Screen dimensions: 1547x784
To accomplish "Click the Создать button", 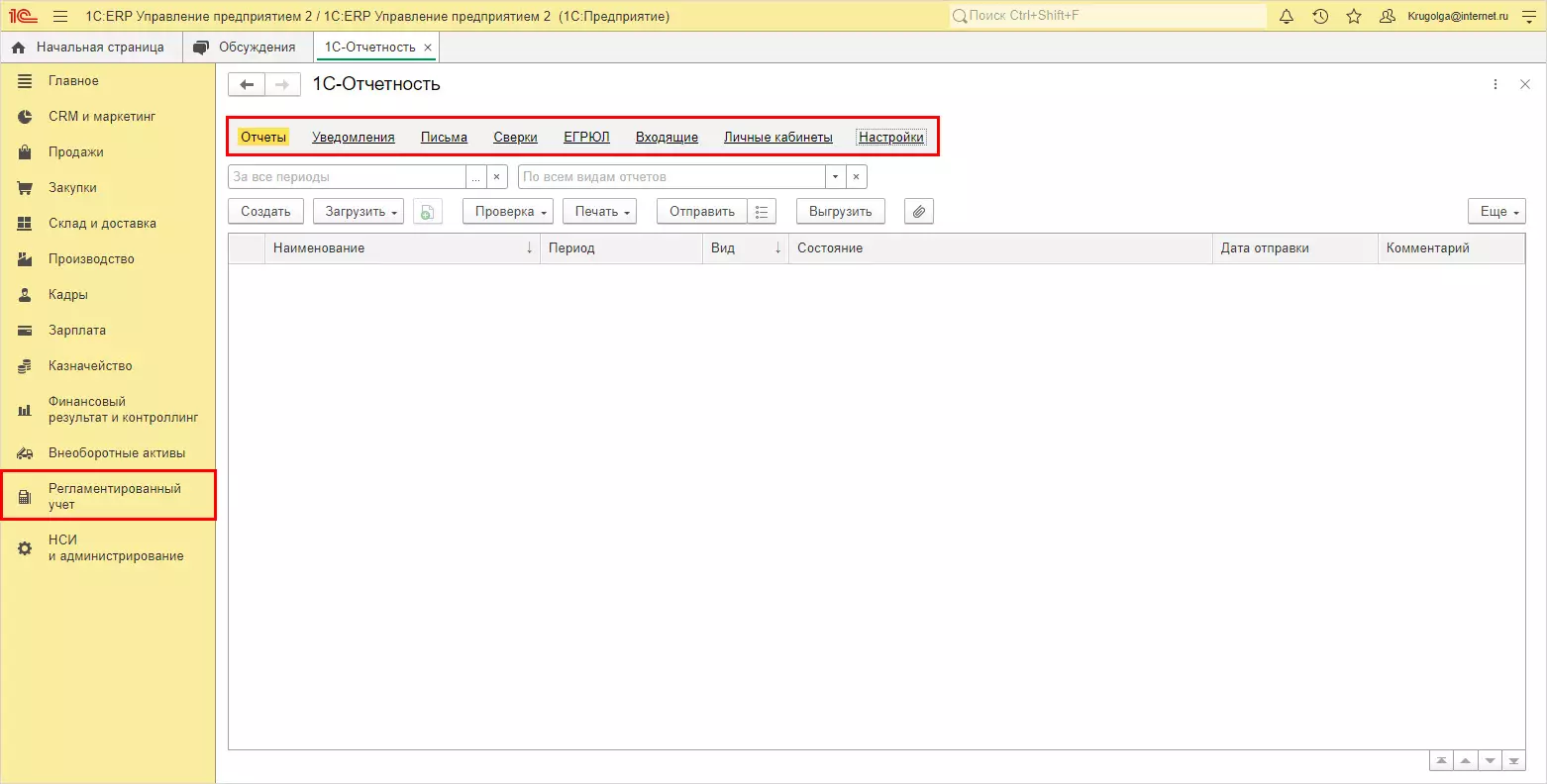I will [265, 212].
